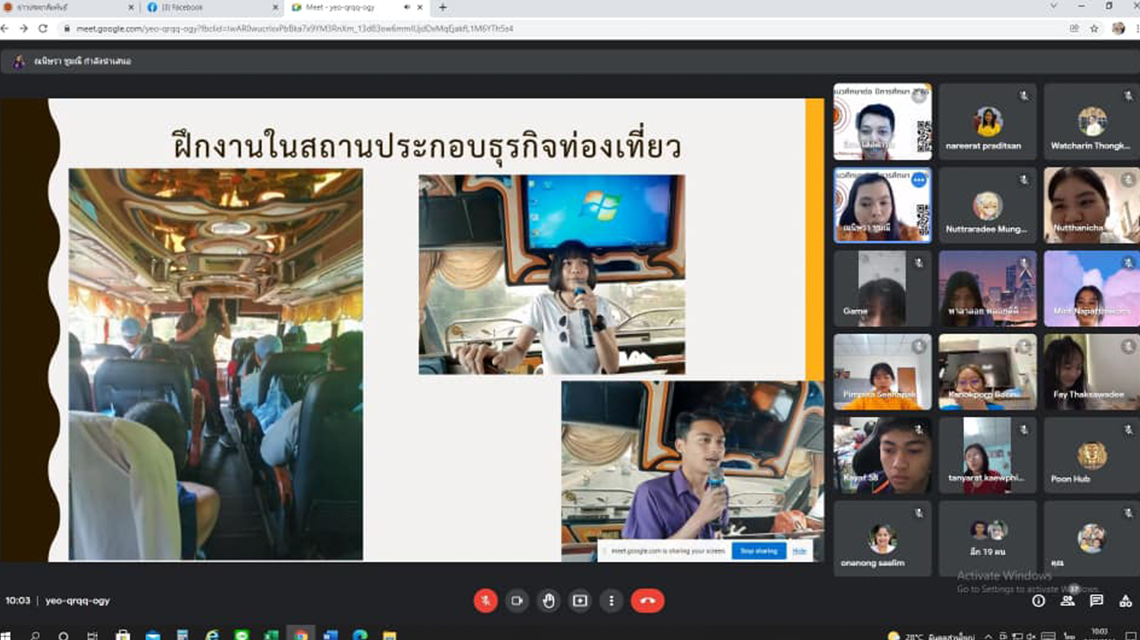Open the Present now screen-share button
This screenshot has height=640, width=1140.
tap(579, 601)
